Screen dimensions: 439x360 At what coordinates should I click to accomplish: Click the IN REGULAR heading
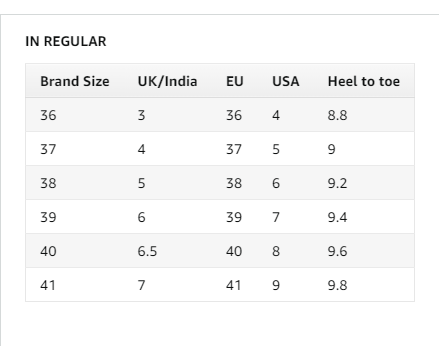66,41
